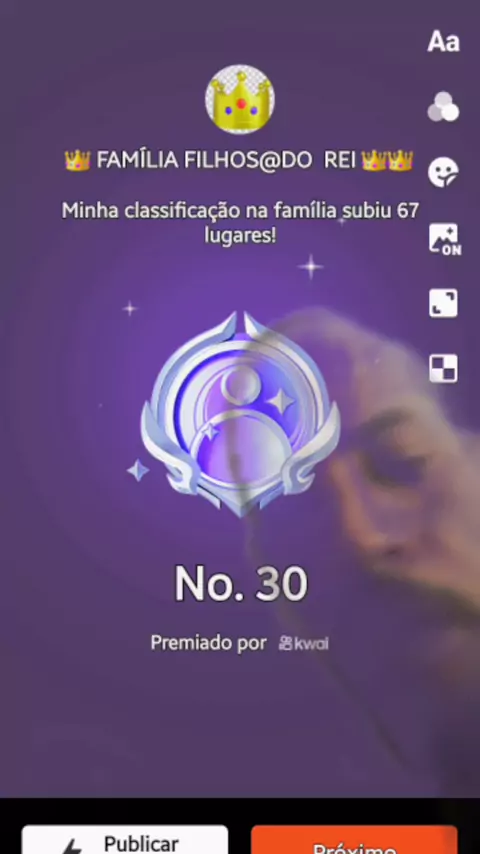Image resolution: width=480 pixels, height=854 pixels.
Task: Tap the crown emoji before FAMÍLIA
Action: point(77,161)
